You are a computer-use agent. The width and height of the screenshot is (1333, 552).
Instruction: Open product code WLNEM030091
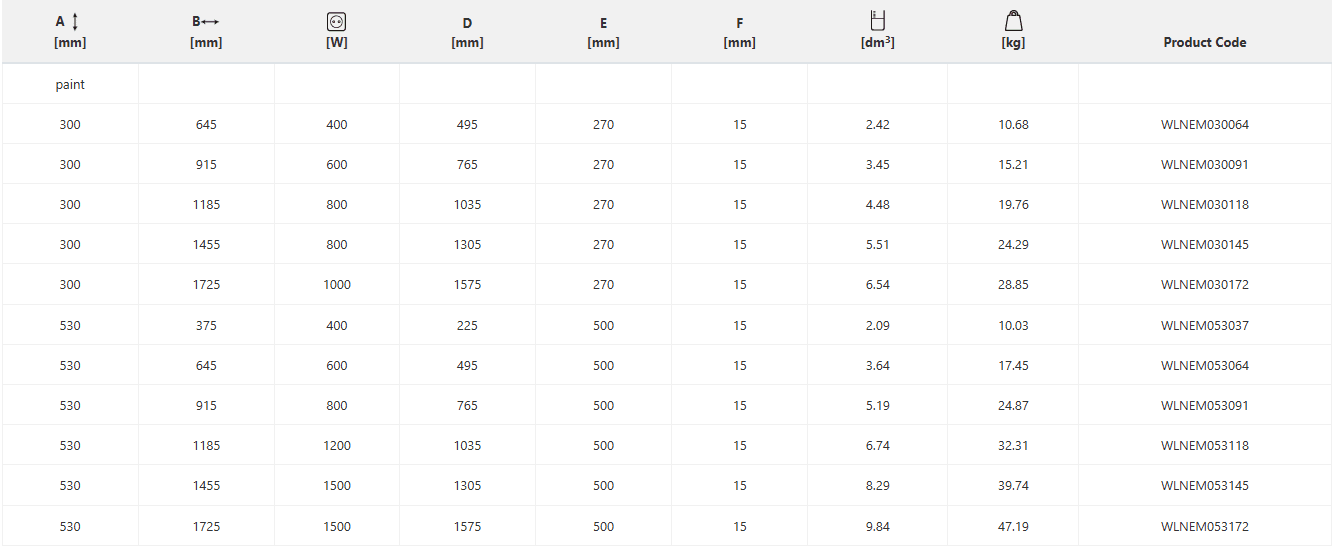(x=1204, y=165)
